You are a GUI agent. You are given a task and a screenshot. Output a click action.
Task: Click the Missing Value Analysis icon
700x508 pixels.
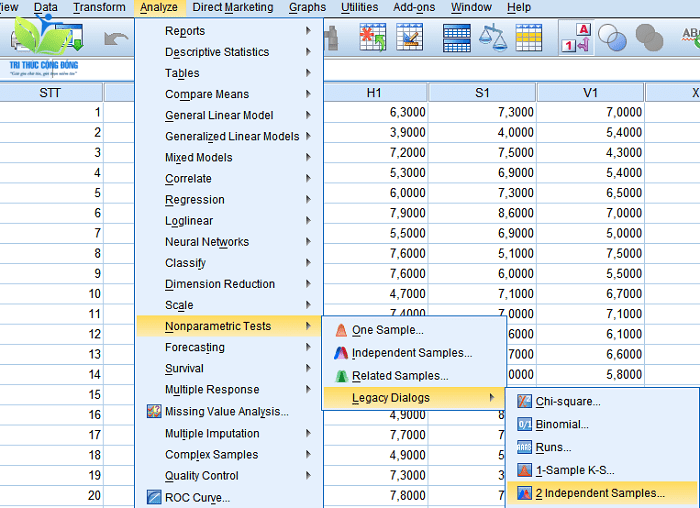154,411
